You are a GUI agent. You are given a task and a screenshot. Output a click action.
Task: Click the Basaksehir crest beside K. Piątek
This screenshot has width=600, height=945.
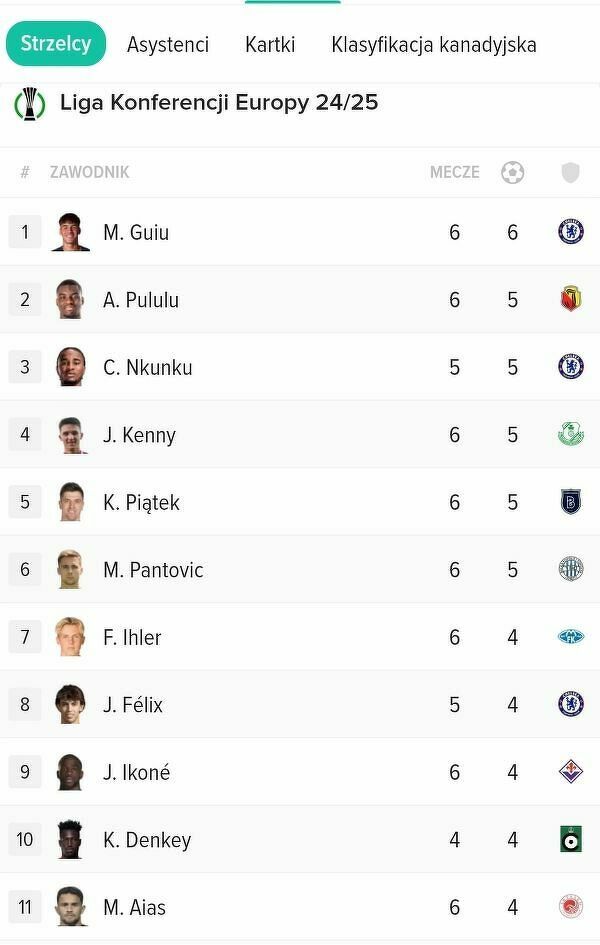pyautogui.click(x=570, y=502)
